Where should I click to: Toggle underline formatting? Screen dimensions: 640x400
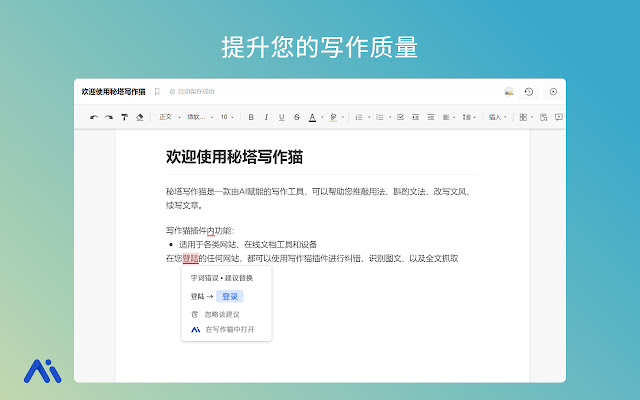click(282, 118)
